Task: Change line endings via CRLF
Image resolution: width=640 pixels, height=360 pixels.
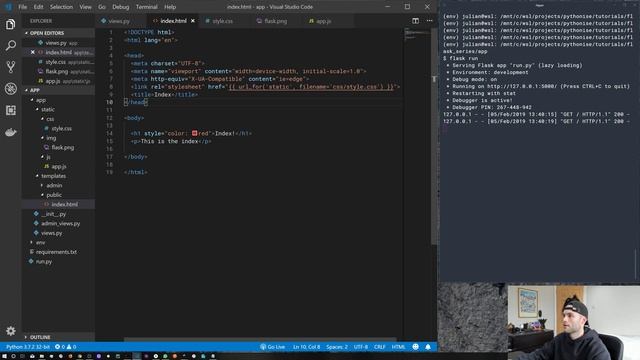Action: [x=380, y=347]
